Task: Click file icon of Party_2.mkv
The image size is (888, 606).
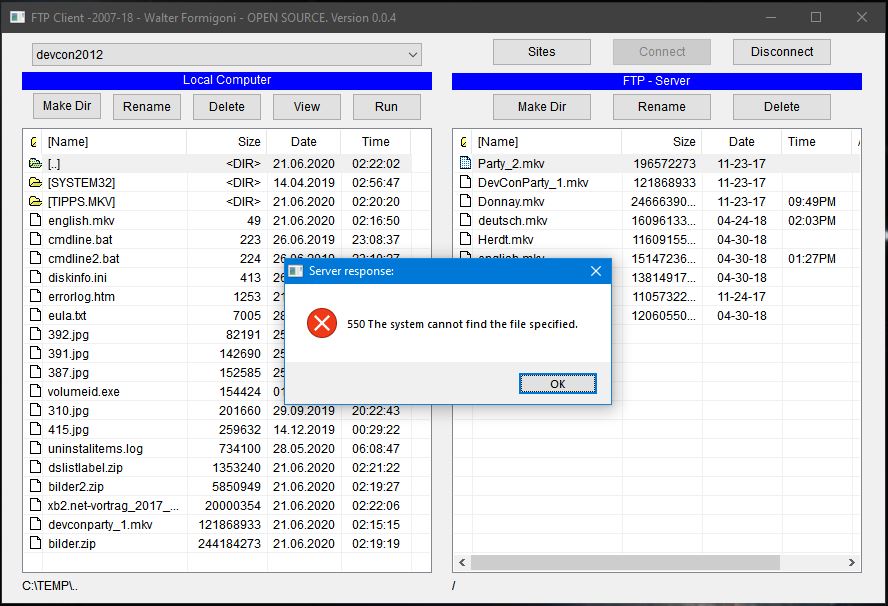Action: (x=466, y=163)
